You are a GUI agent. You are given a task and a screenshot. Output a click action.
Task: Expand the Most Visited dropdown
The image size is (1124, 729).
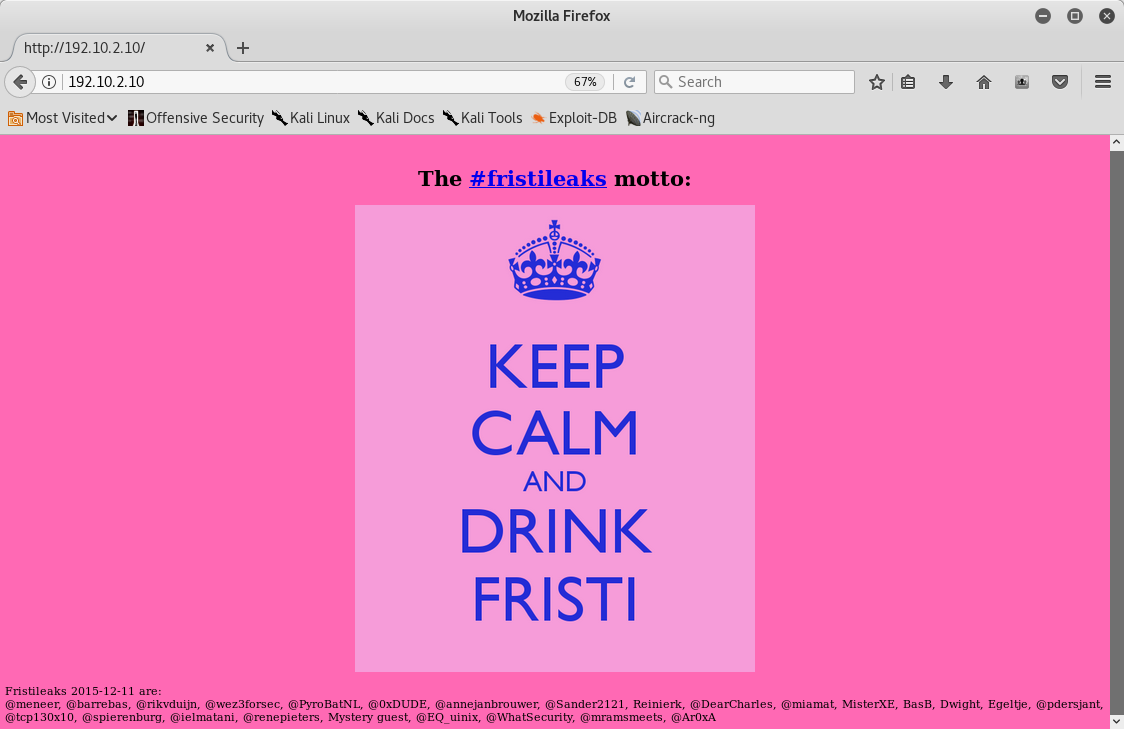coord(62,118)
